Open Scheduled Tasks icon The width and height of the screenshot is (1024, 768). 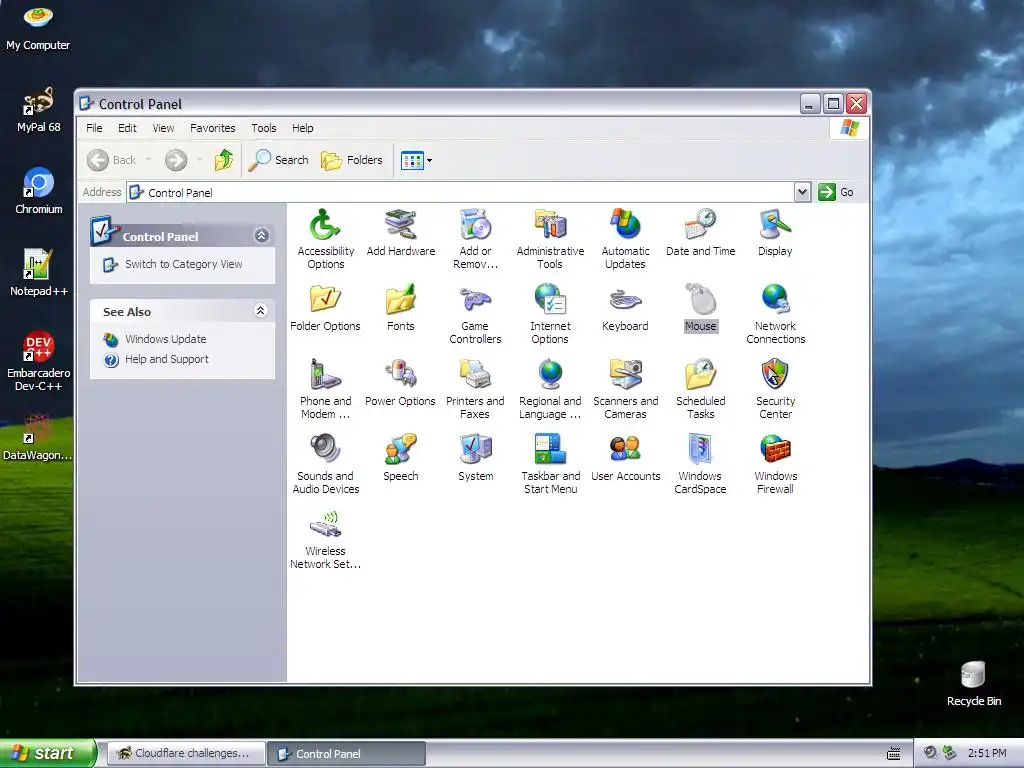point(701,375)
